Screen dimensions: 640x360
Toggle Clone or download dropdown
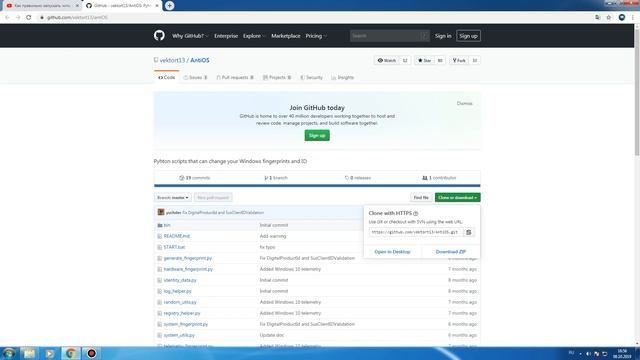point(458,198)
